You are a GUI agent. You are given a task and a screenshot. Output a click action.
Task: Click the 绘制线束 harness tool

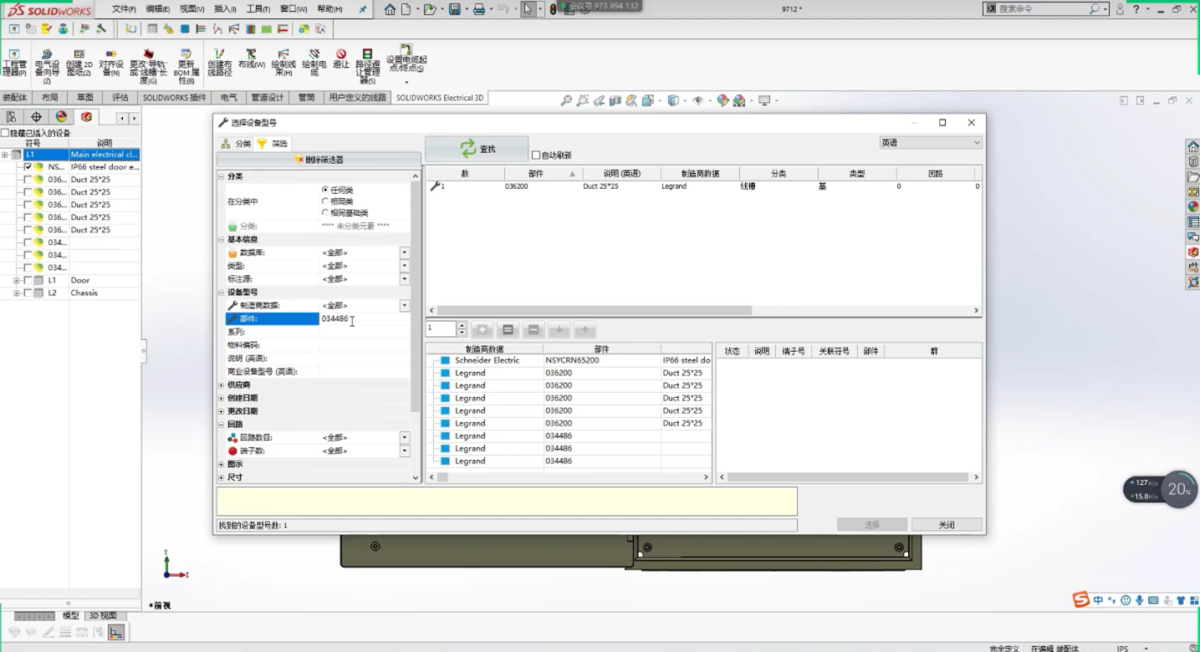coord(283,63)
